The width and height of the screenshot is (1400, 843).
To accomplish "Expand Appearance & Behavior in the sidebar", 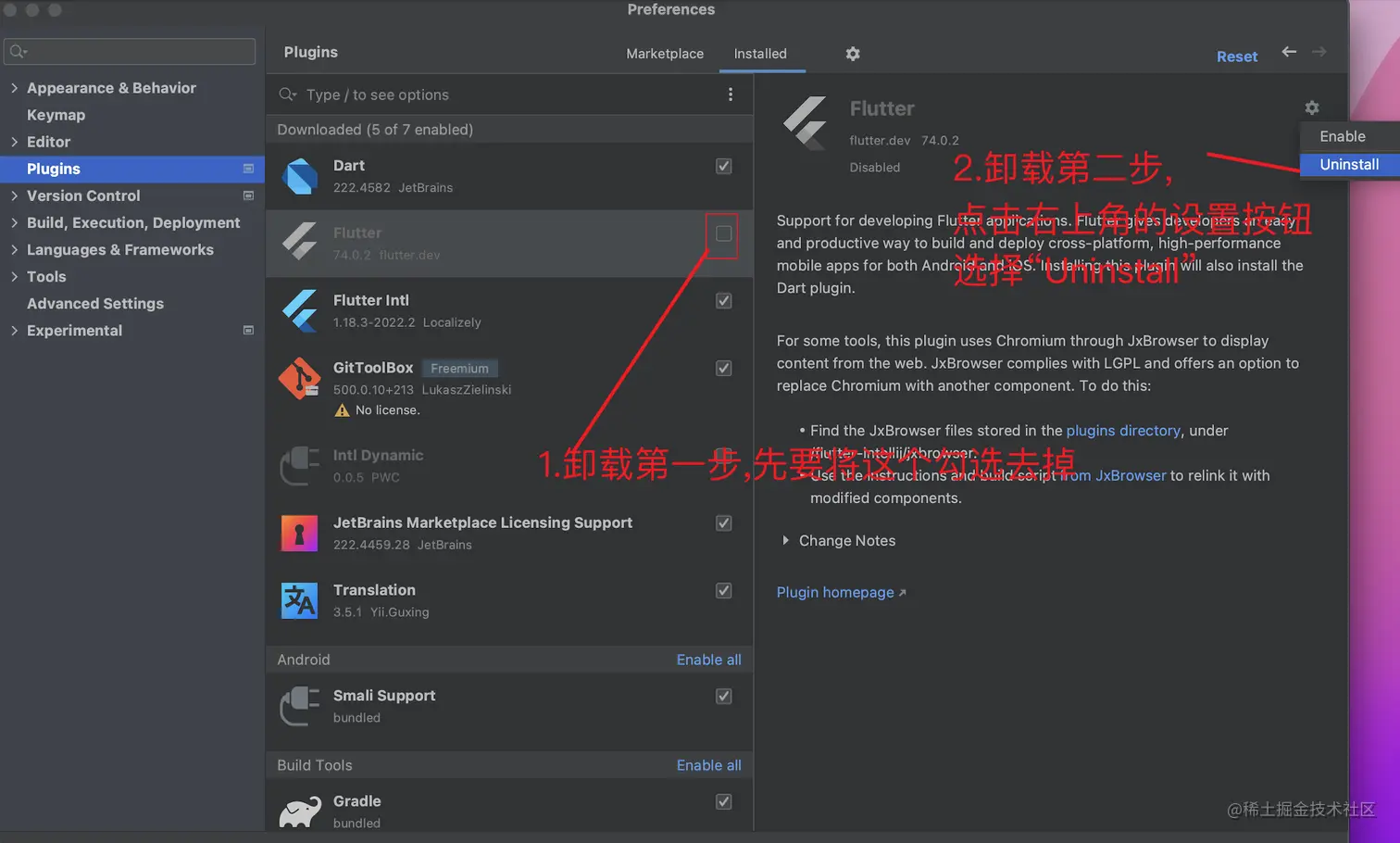I will pos(15,87).
